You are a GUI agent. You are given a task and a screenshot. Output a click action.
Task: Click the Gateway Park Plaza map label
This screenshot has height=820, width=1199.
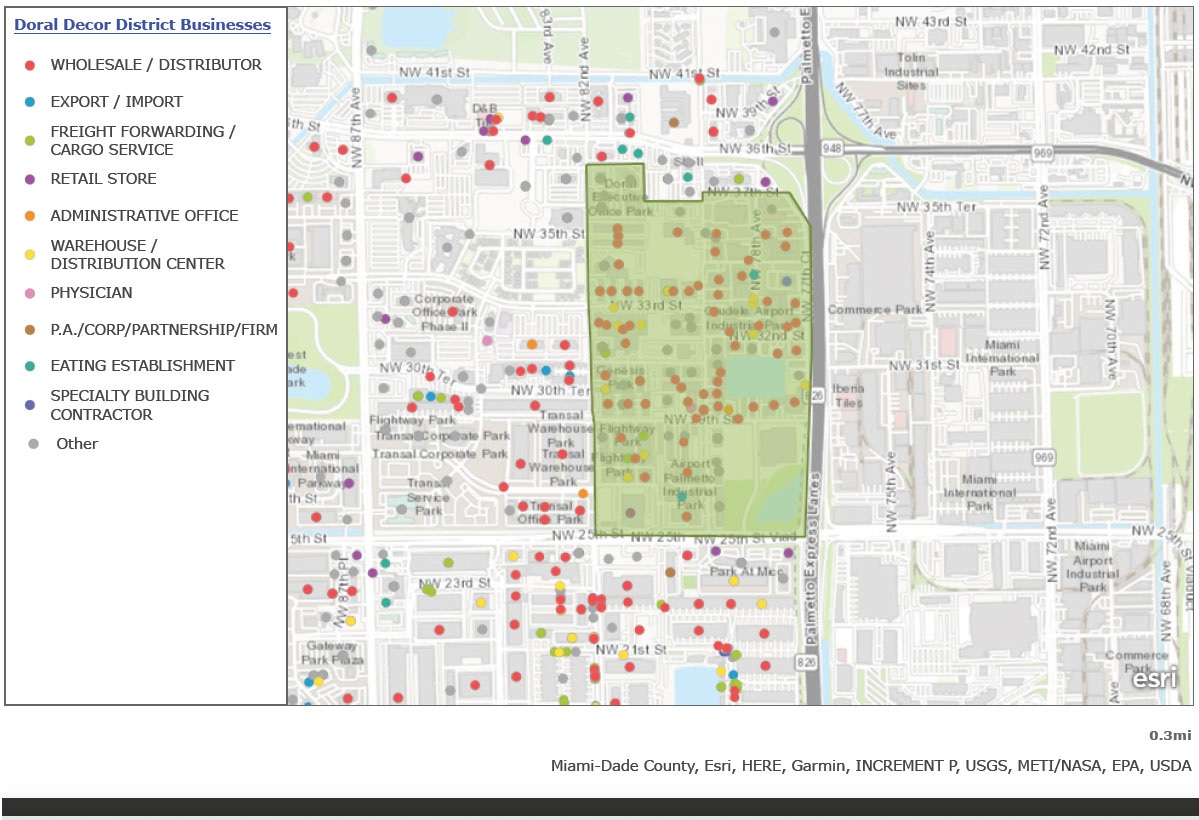pyautogui.click(x=332, y=653)
